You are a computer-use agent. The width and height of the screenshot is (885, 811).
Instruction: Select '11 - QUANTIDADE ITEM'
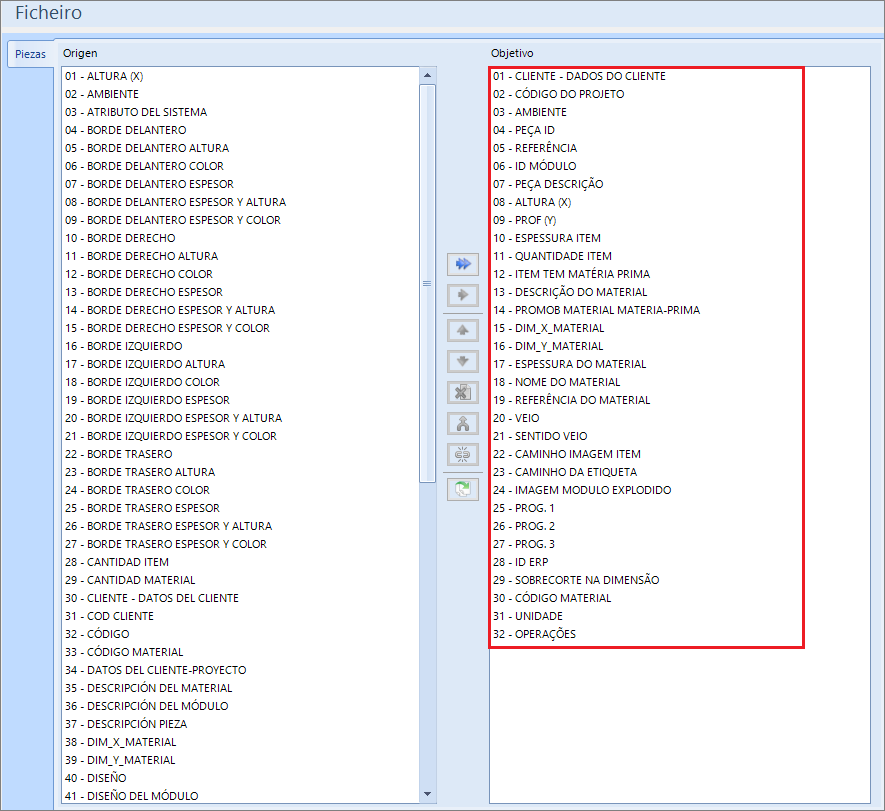pos(553,256)
